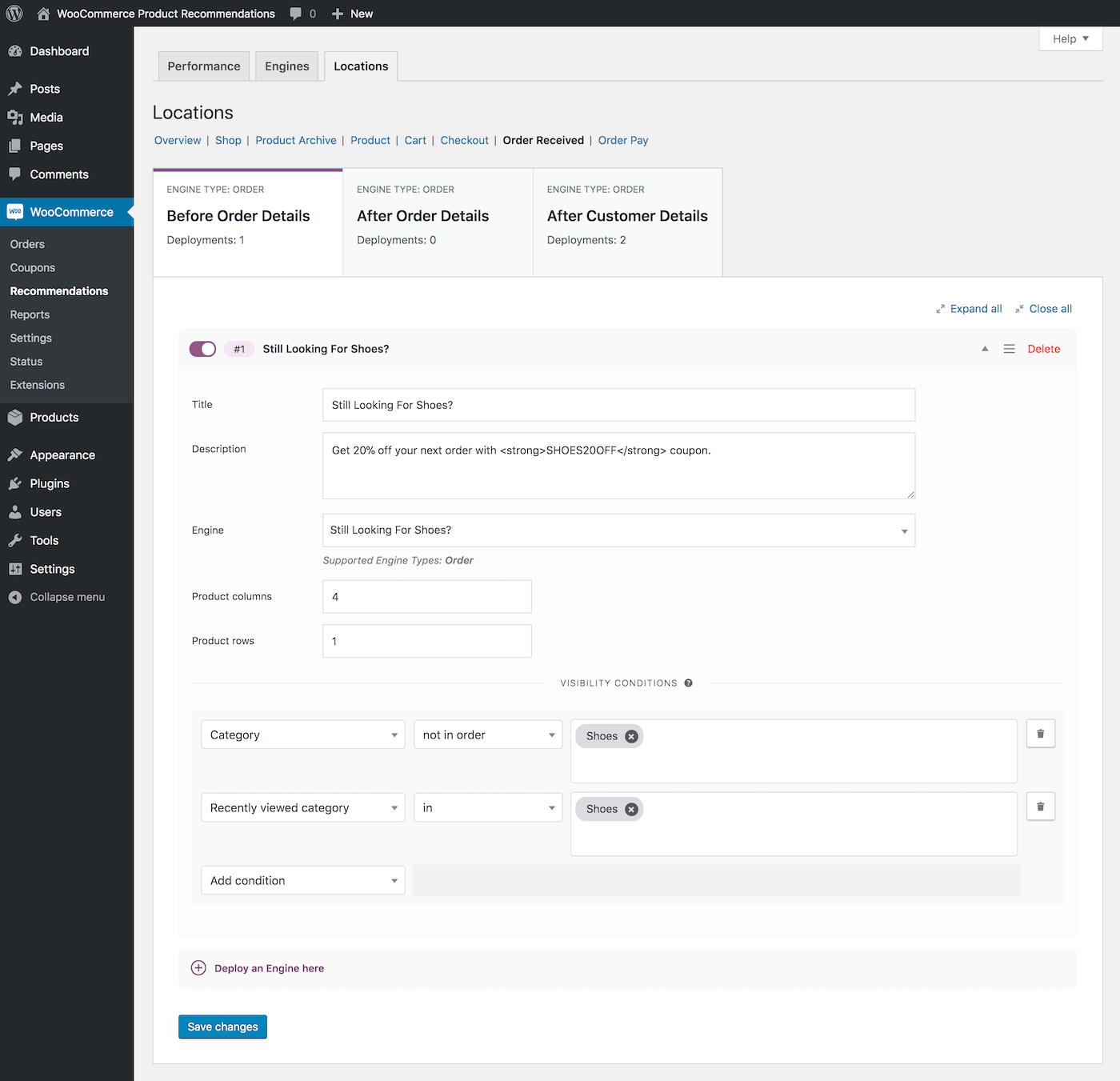
Task: Click the Users icon in sidebar
Action: [x=15, y=512]
